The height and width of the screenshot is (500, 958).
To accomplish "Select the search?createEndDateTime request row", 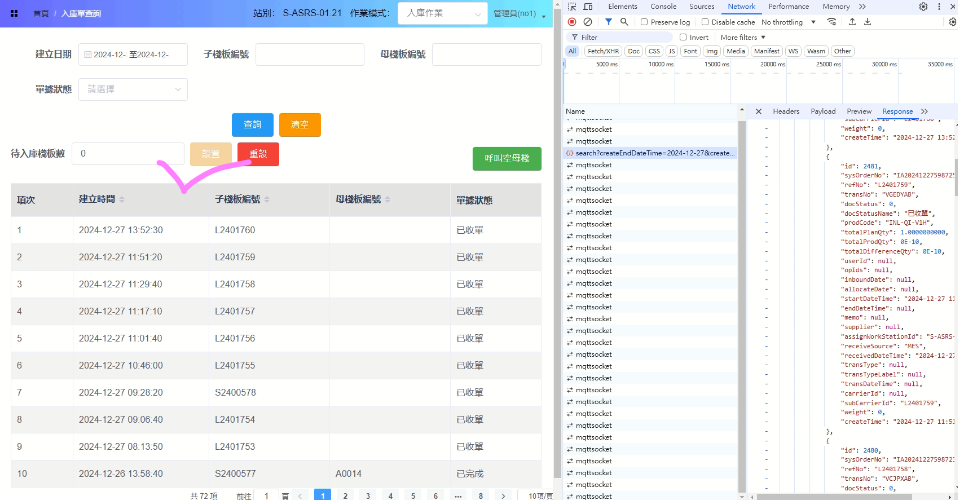I will [x=650, y=153].
